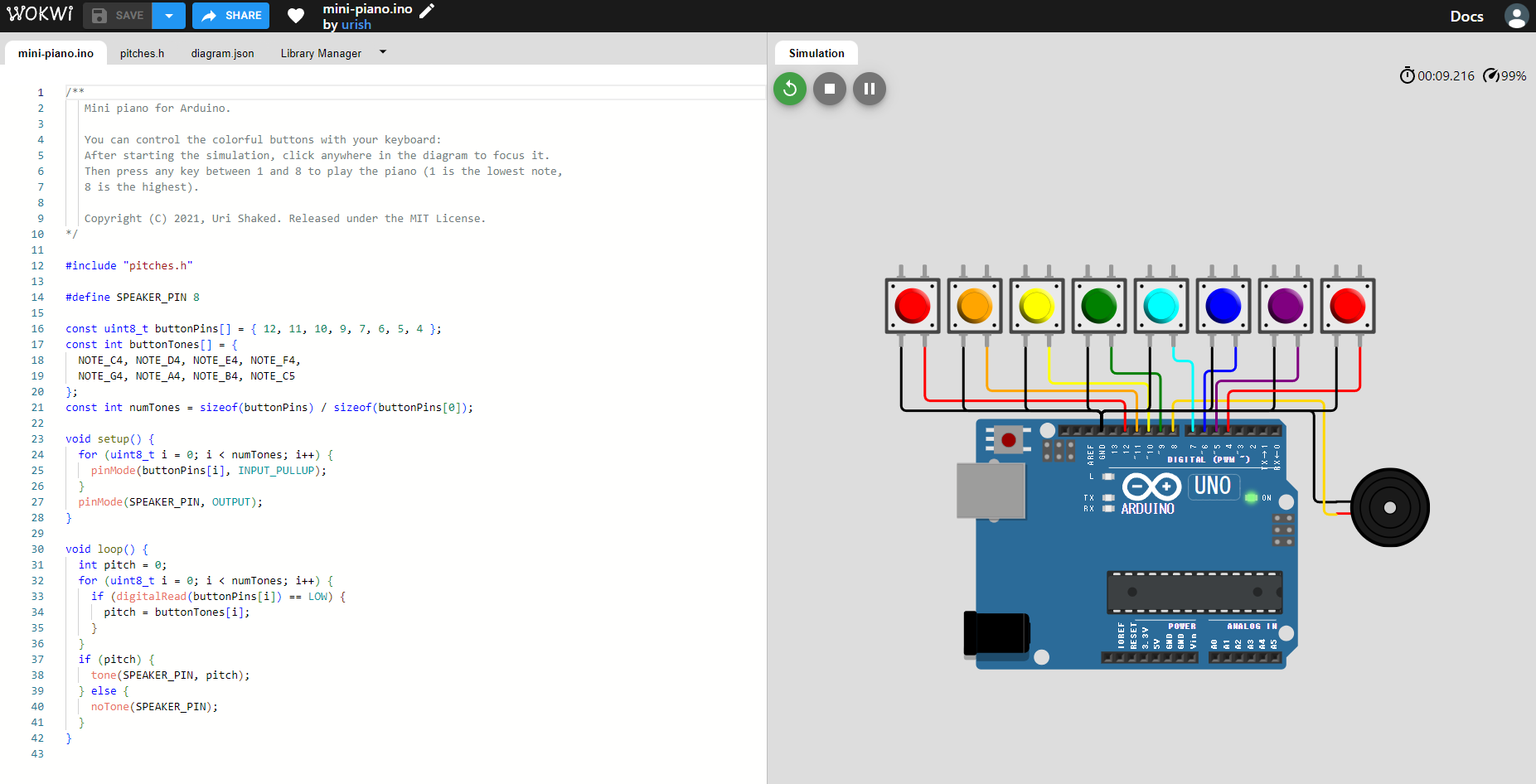Pause the Arduino simulation
This screenshot has width=1536, height=784.
[x=869, y=89]
